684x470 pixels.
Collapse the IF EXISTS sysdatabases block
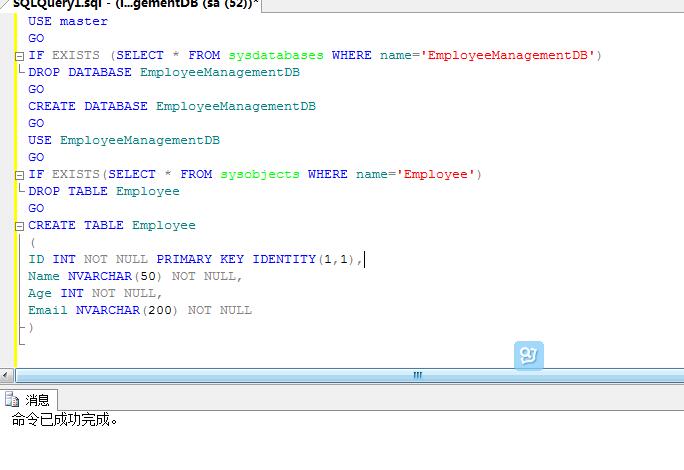19,56
